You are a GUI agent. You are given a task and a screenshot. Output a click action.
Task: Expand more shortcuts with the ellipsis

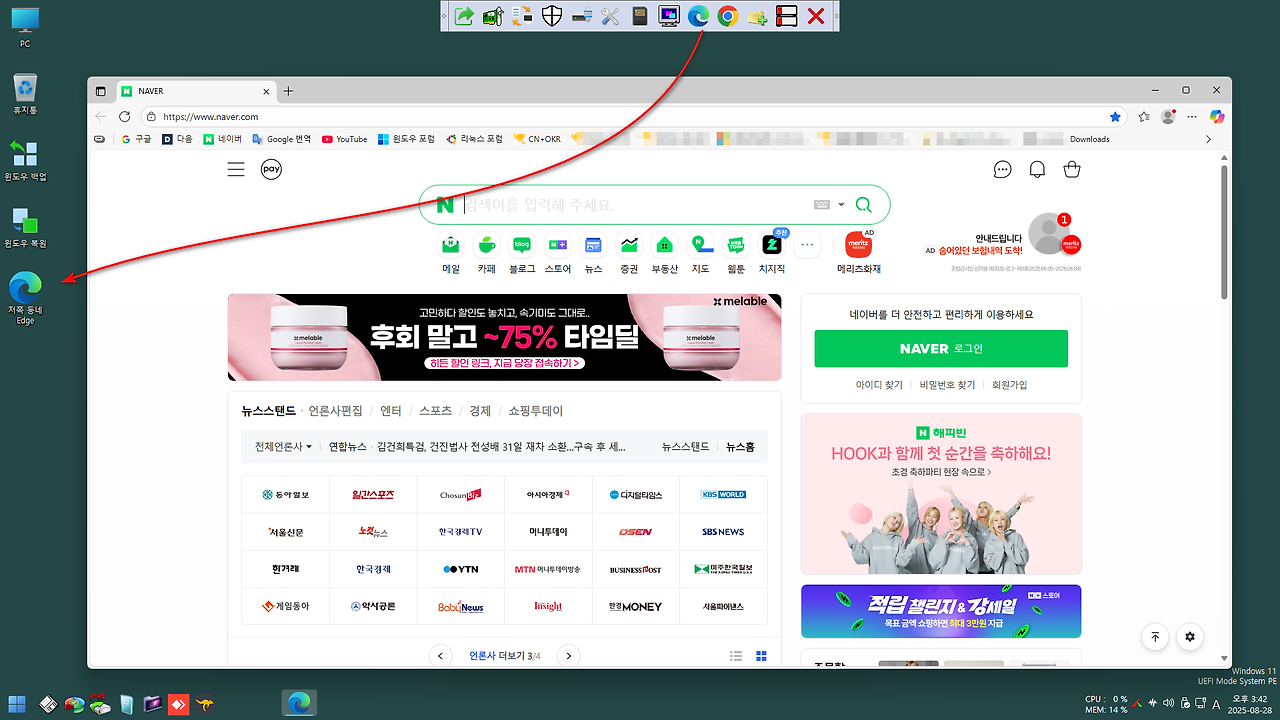point(808,244)
